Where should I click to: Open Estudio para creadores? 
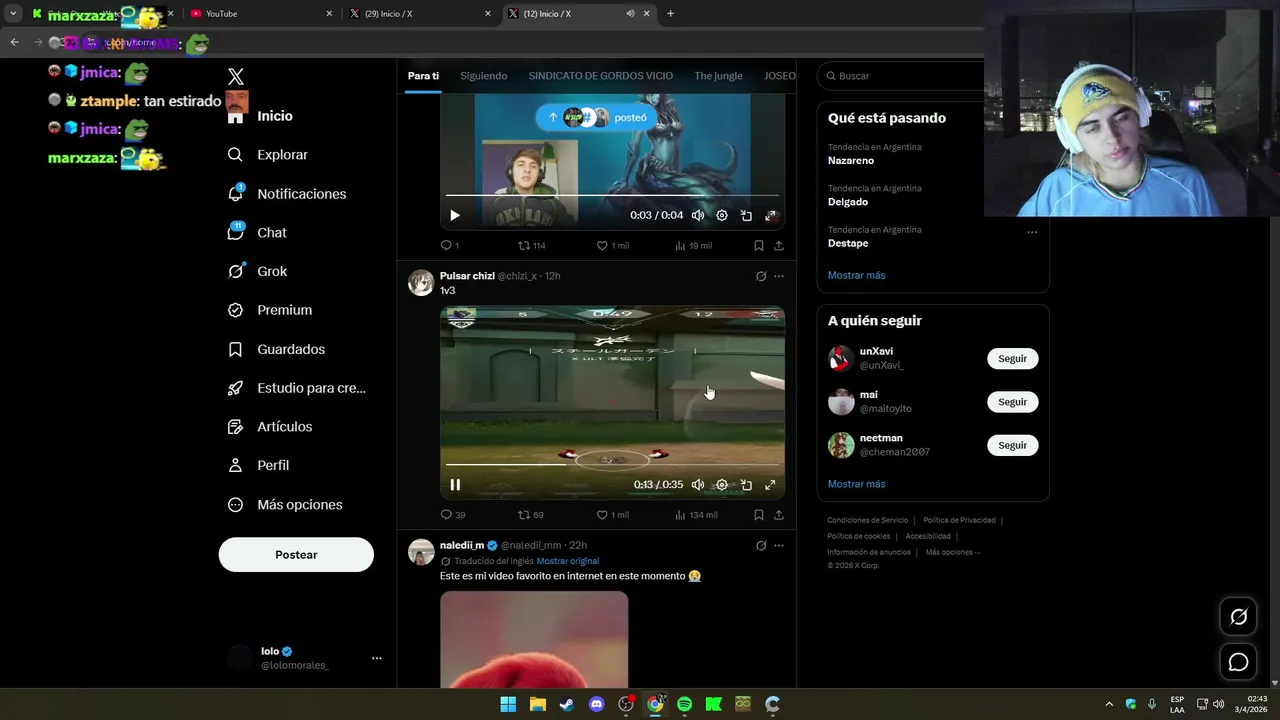pyautogui.click(x=297, y=388)
